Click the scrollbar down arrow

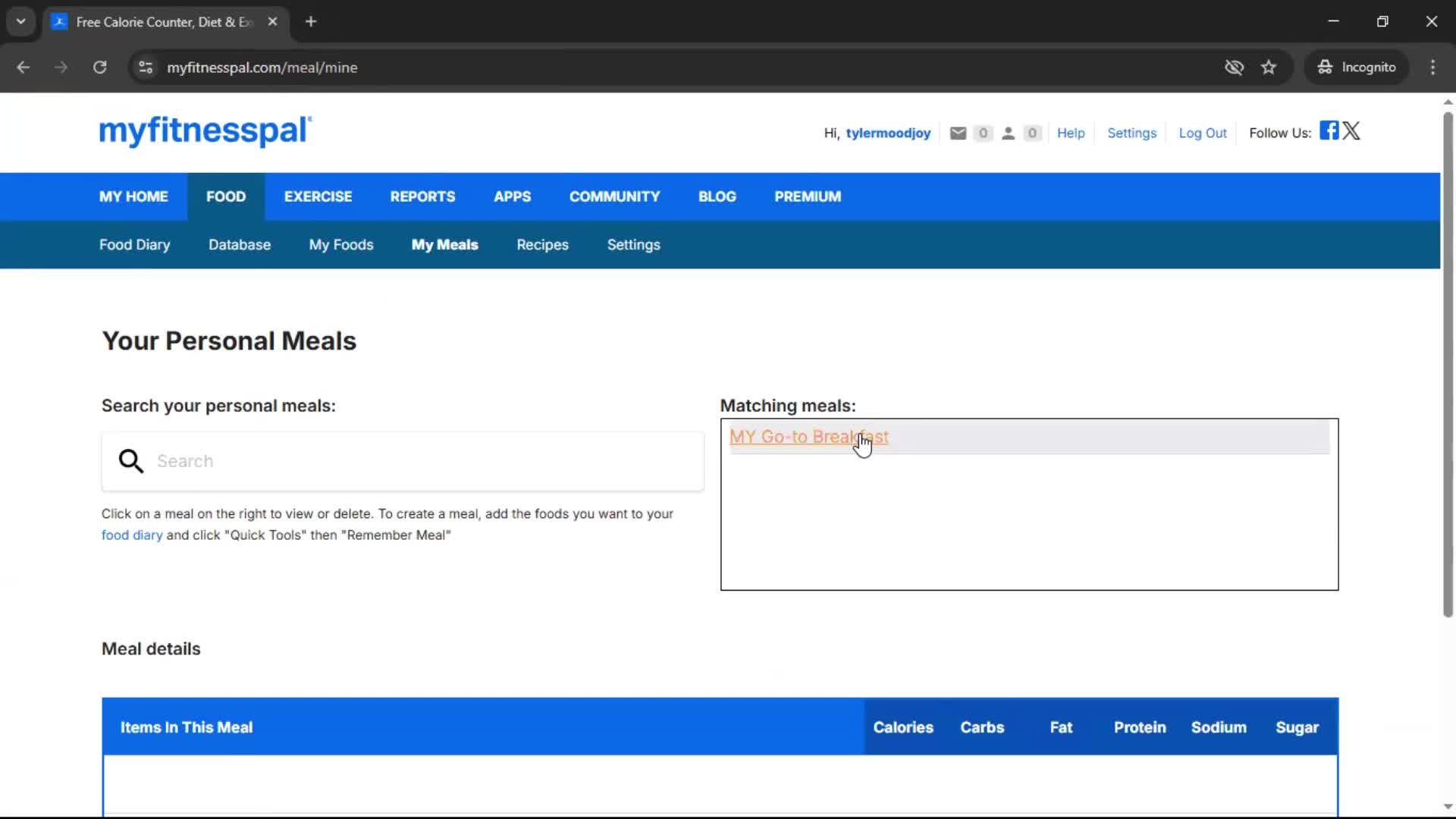[x=1448, y=807]
